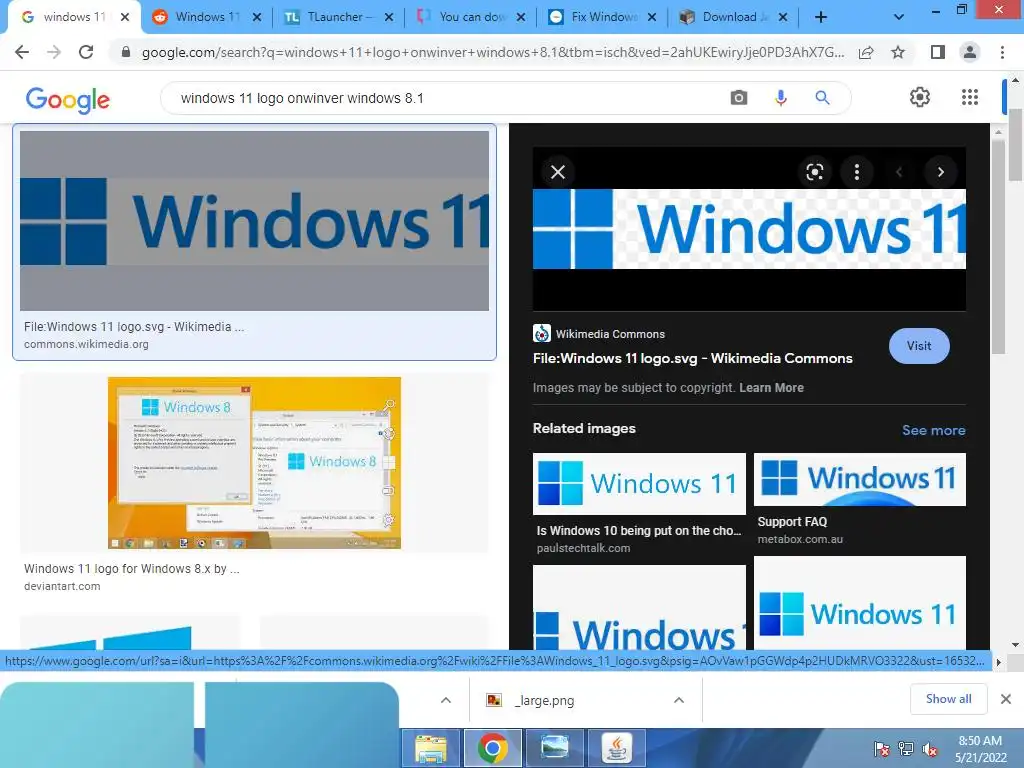Go forward one page in Chrome
The height and width of the screenshot is (768, 1024).
click(54, 52)
